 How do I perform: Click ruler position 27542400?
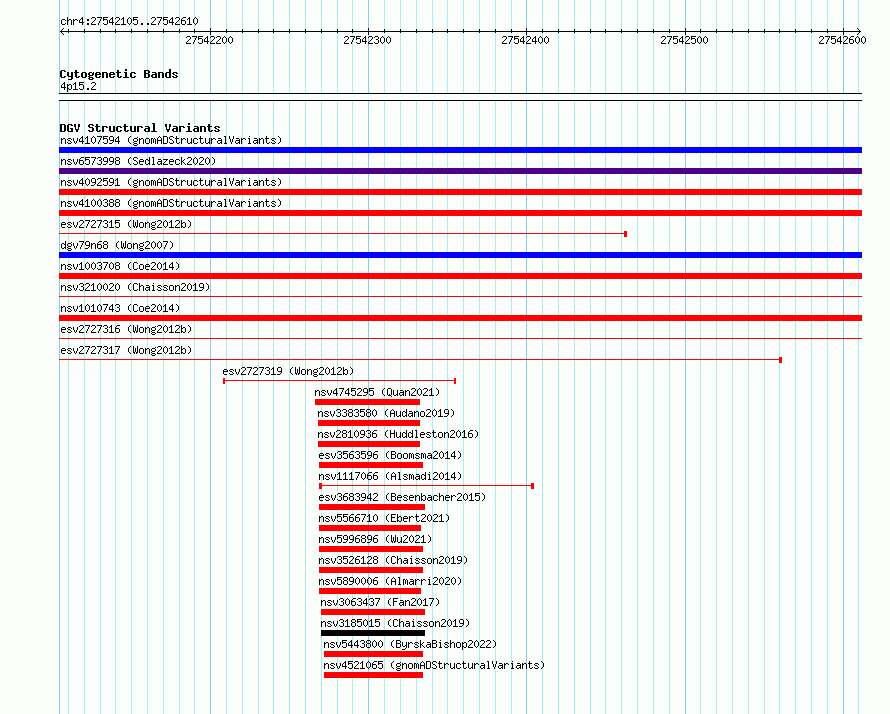tap(526, 40)
